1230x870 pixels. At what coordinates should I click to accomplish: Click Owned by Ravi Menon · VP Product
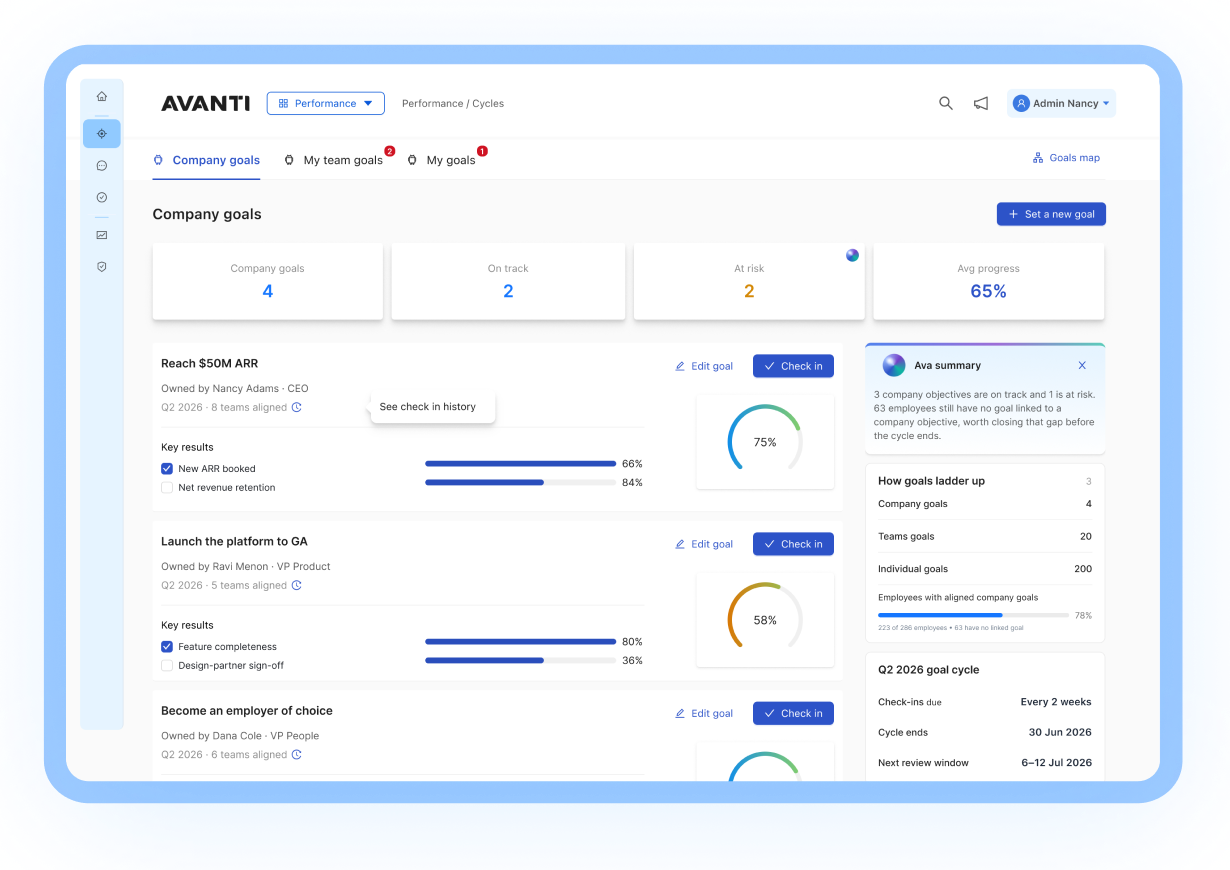[x=246, y=566]
